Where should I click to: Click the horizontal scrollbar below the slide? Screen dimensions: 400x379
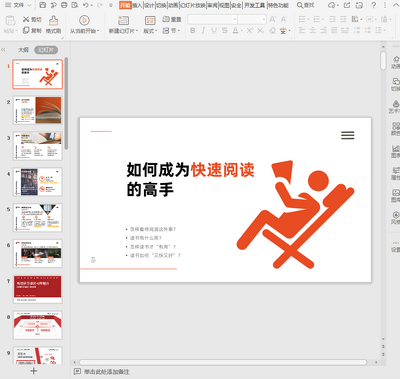click(x=223, y=362)
